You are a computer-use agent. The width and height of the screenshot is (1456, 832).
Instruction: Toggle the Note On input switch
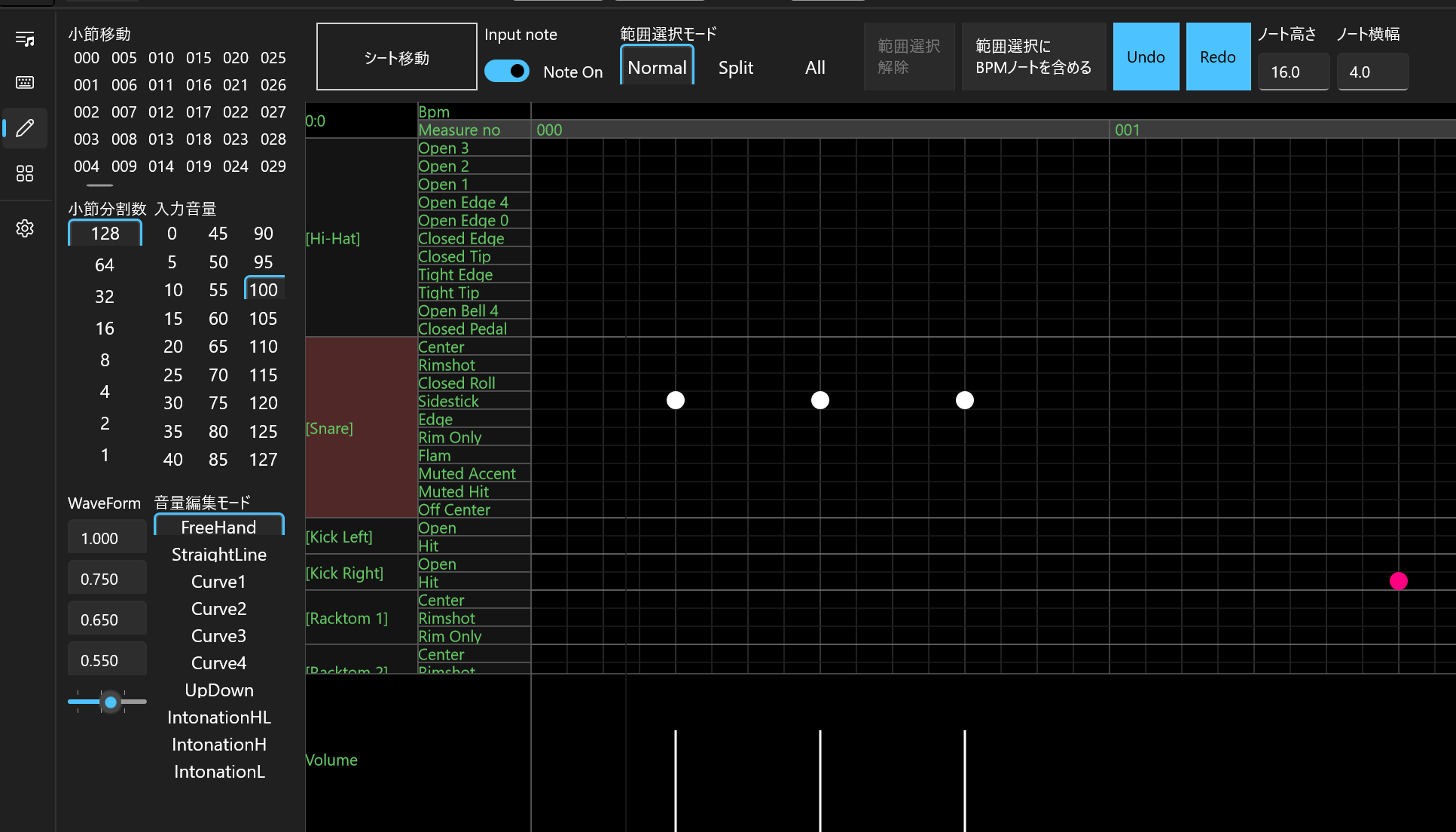point(507,72)
